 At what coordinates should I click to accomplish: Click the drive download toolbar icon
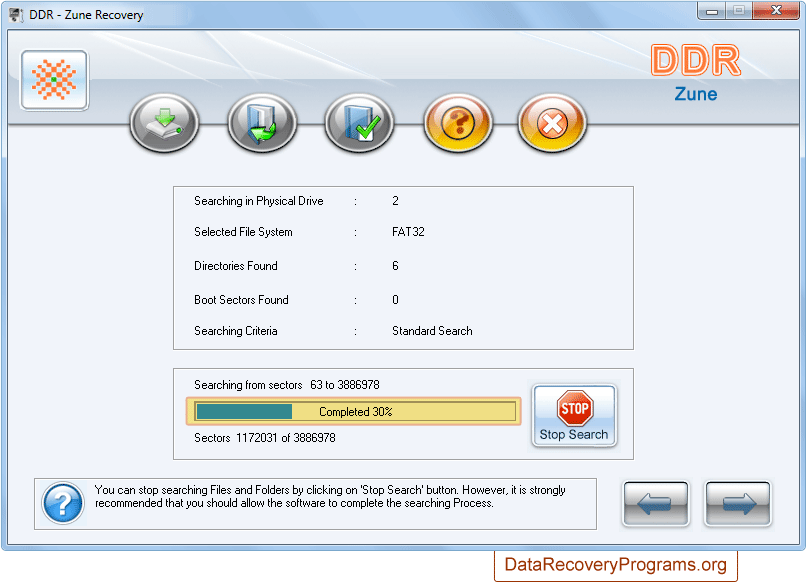[164, 123]
